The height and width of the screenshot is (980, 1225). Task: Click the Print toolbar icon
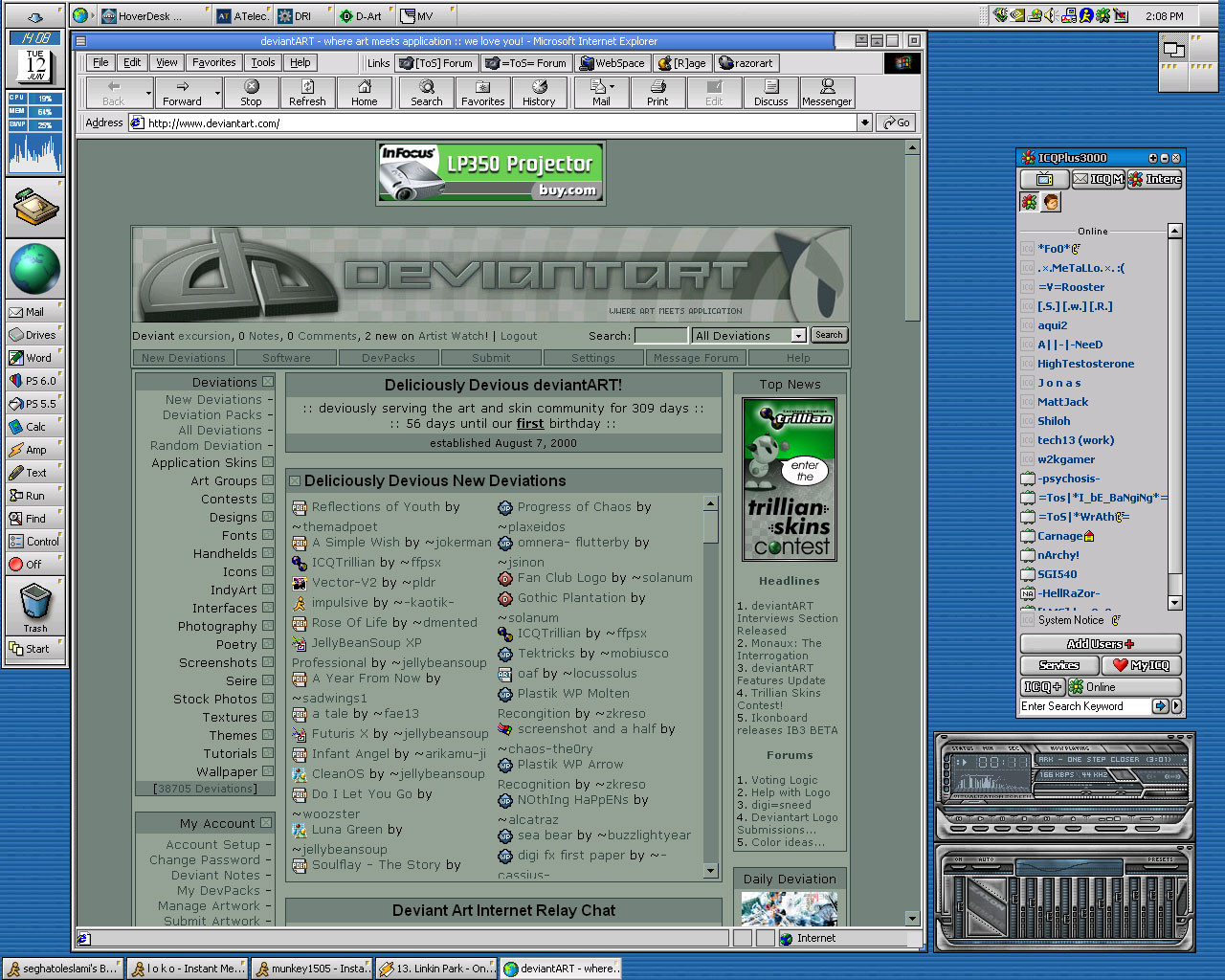(x=657, y=93)
